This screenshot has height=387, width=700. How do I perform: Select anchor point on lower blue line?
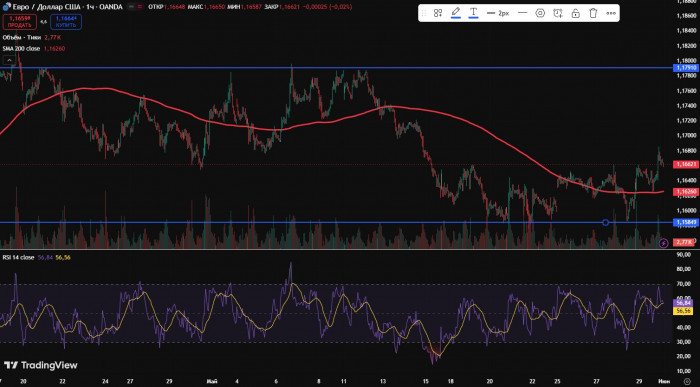(x=605, y=222)
